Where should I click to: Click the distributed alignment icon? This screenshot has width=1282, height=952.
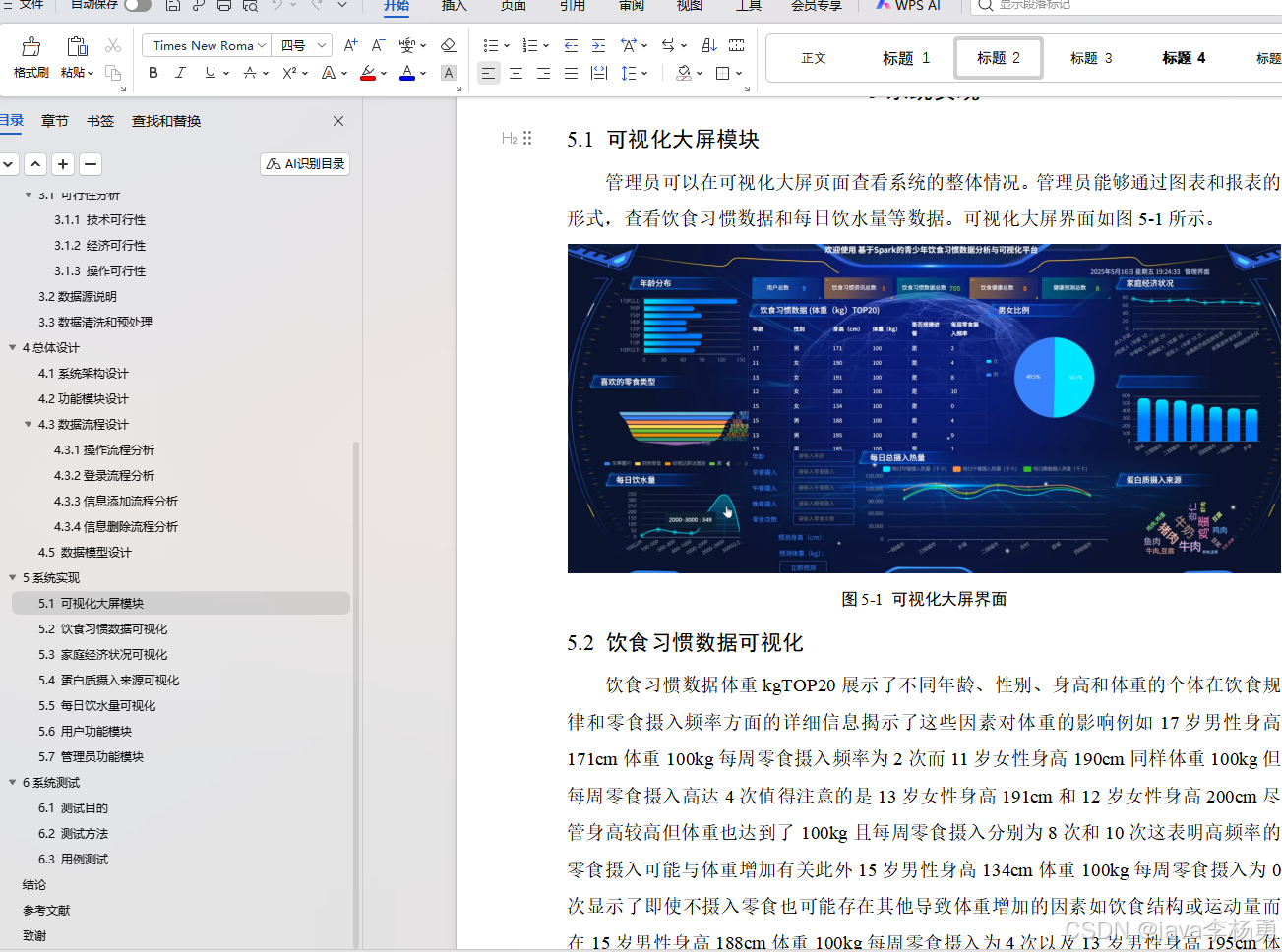[598, 73]
